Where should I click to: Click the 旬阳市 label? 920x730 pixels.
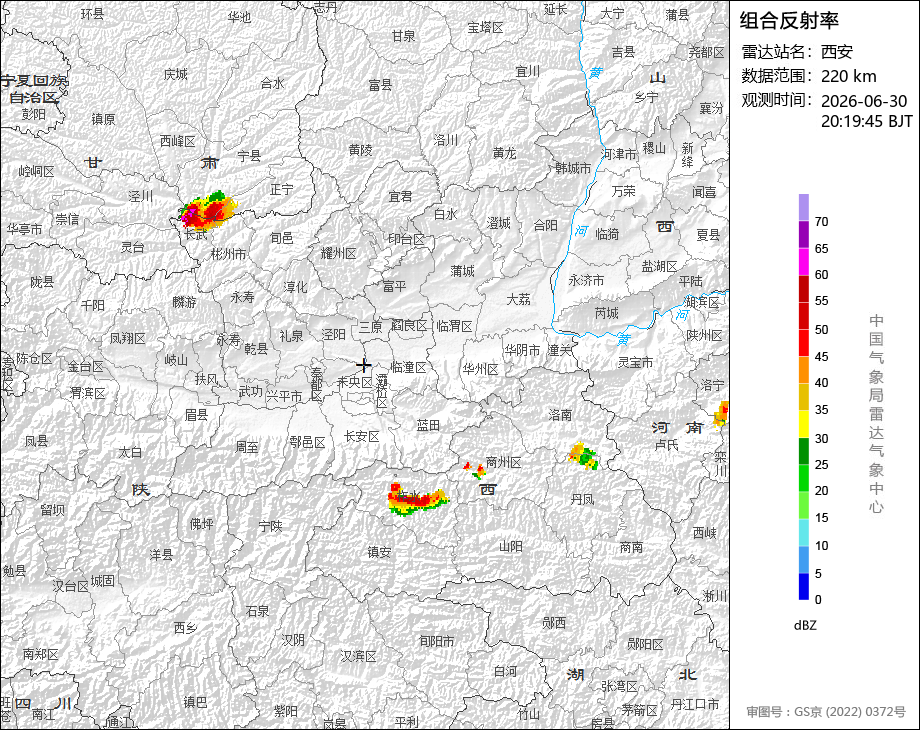(437, 641)
